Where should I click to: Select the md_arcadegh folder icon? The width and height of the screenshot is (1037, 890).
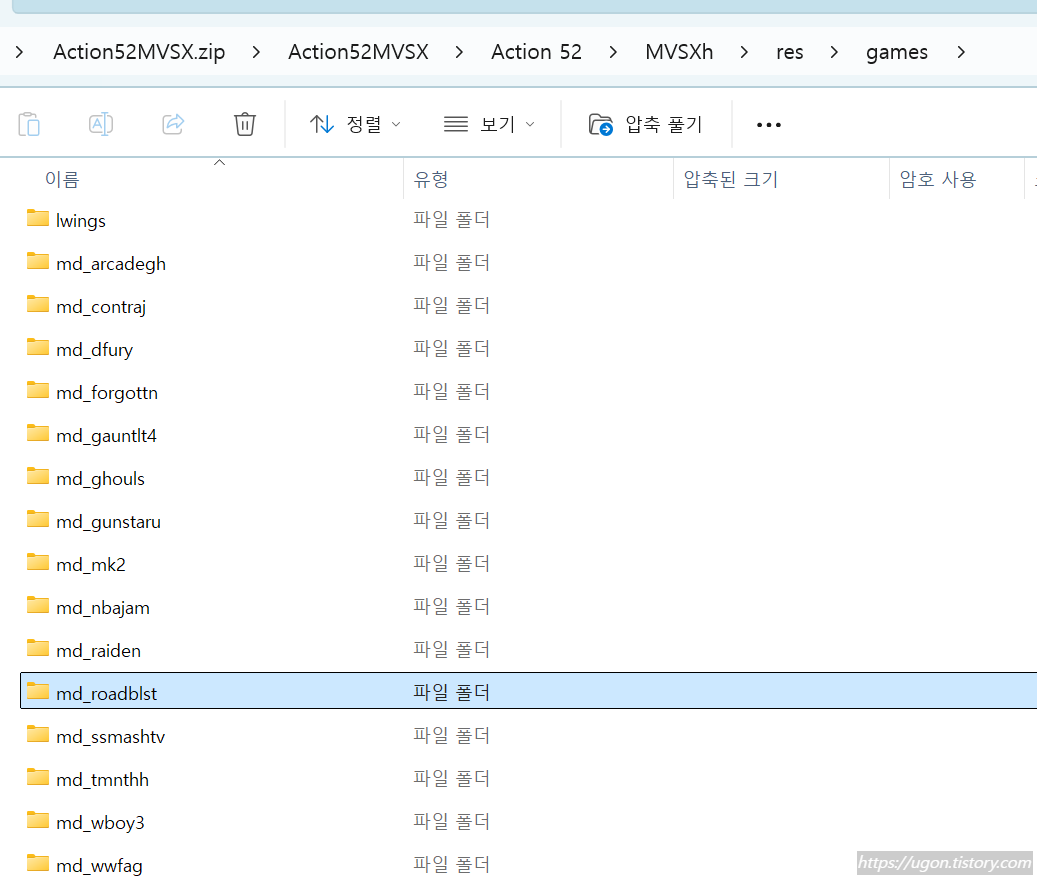(38, 261)
